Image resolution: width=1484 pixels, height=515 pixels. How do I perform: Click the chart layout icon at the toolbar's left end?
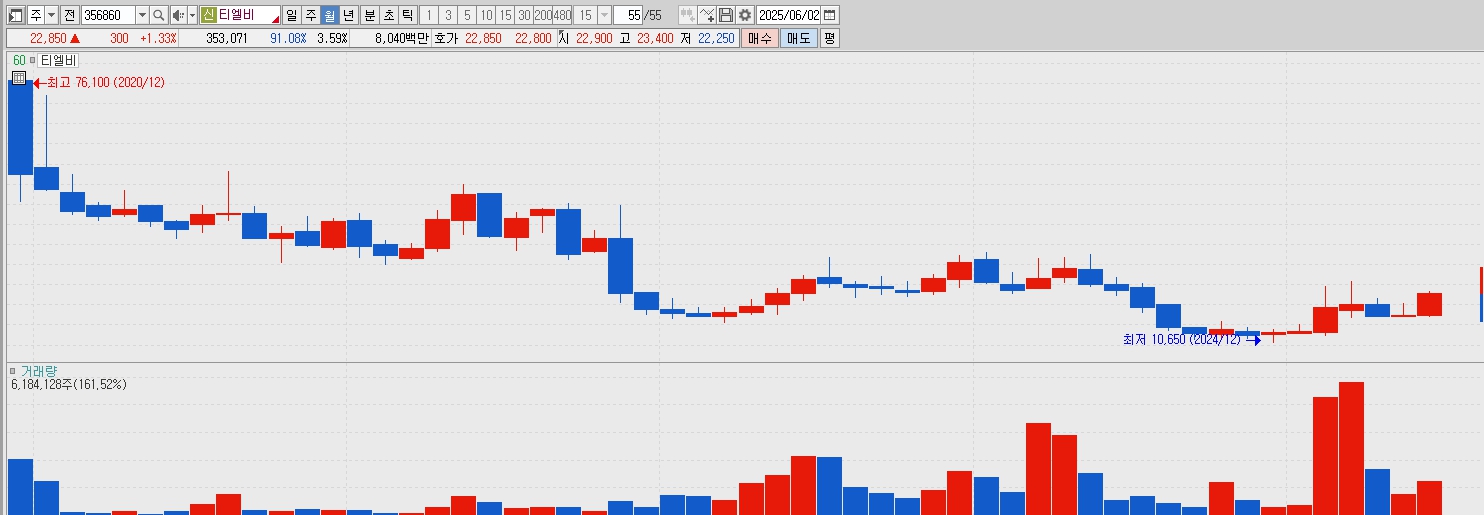click(16, 15)
